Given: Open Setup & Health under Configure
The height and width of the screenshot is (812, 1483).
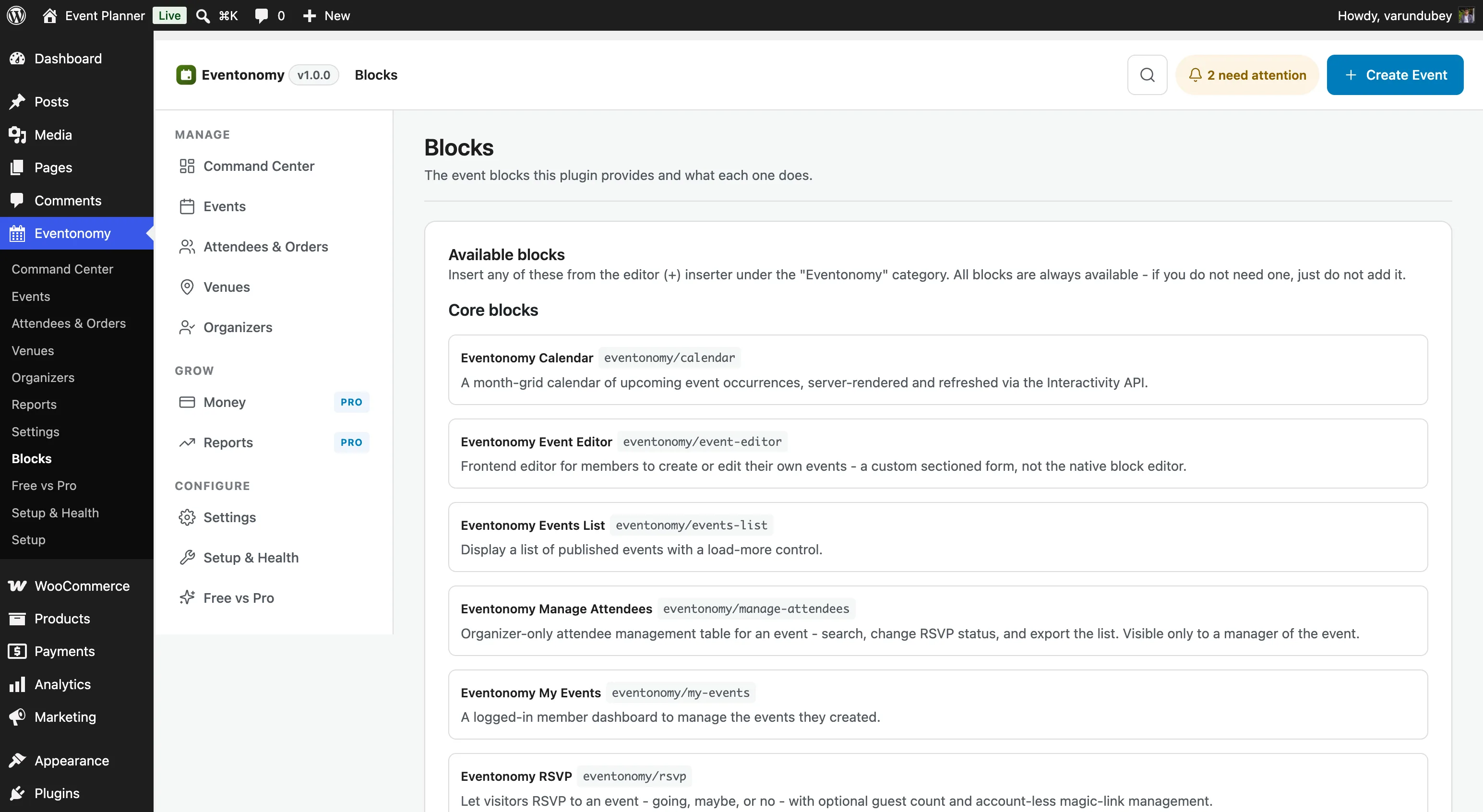Looking at the screenshot, I should click(x=274, y=558).
